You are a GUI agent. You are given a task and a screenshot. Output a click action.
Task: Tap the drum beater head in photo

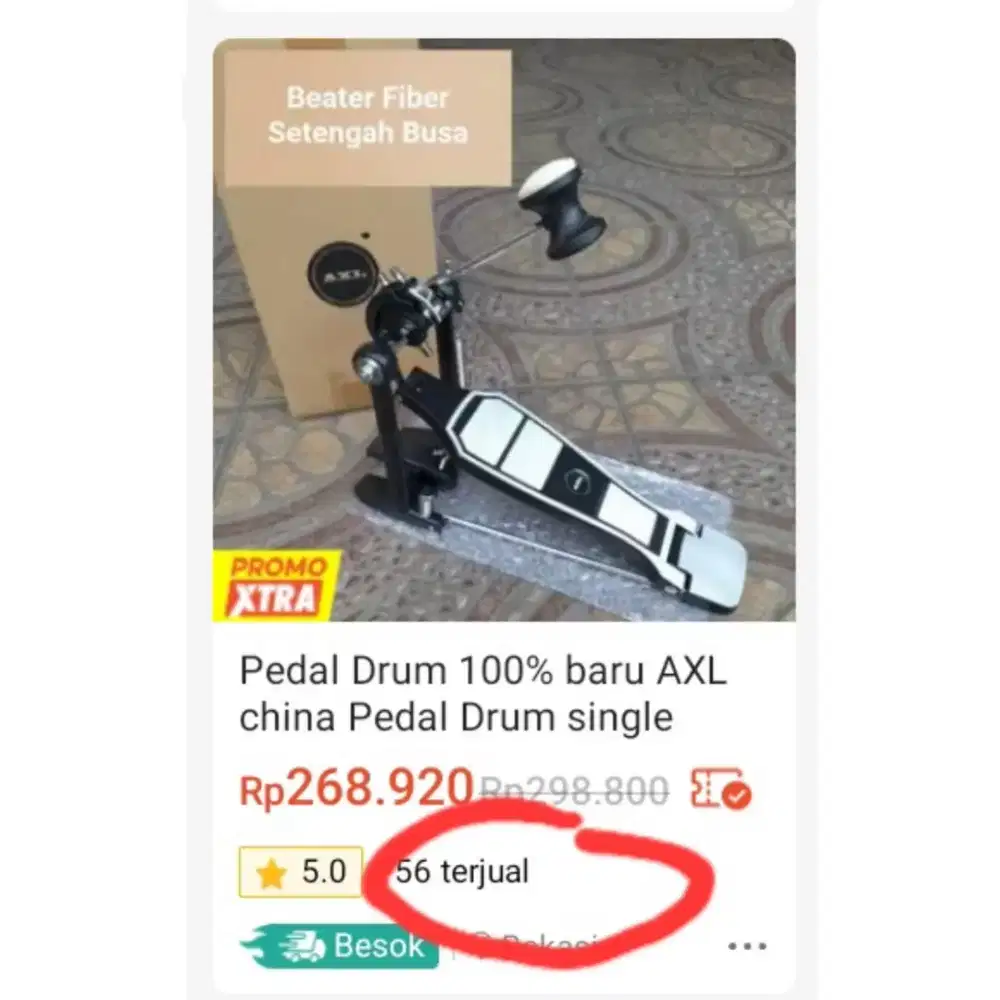click(x=560, y=208)
